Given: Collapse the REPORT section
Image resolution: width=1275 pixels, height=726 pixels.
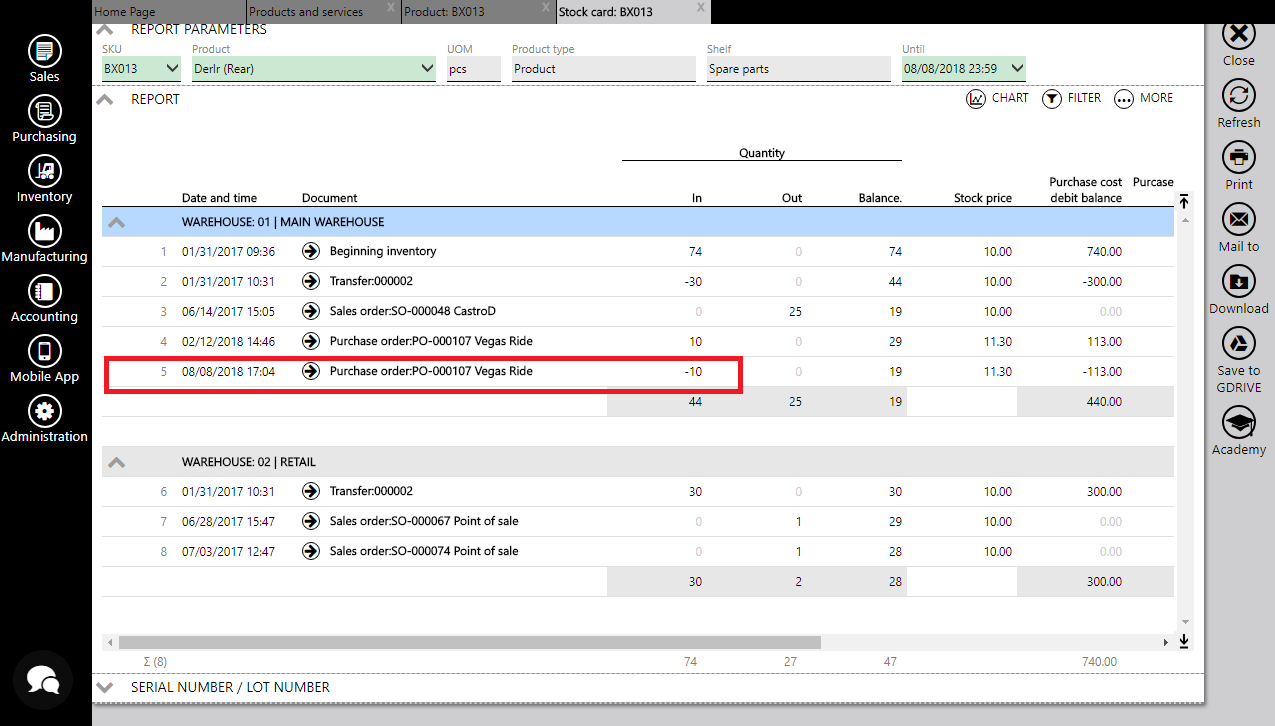Looking at the screenshot, I should pos(105,99).
